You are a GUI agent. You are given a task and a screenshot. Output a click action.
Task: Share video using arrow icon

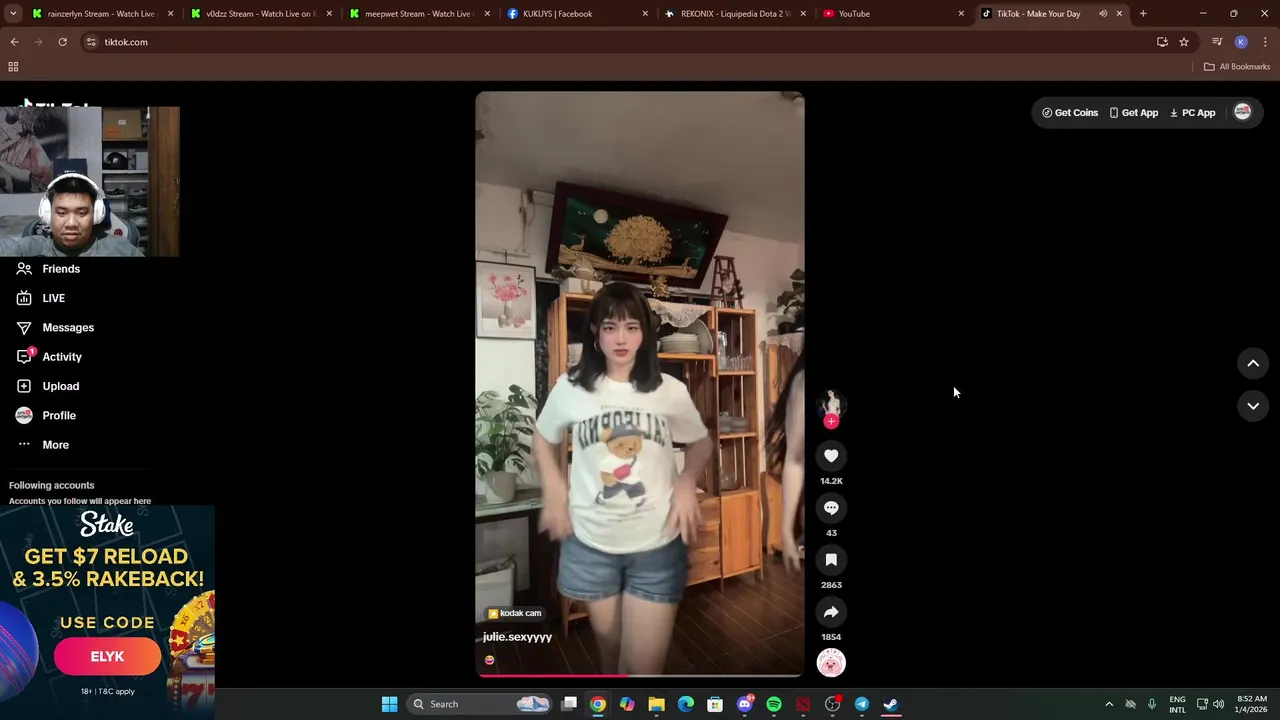[831, 612]
